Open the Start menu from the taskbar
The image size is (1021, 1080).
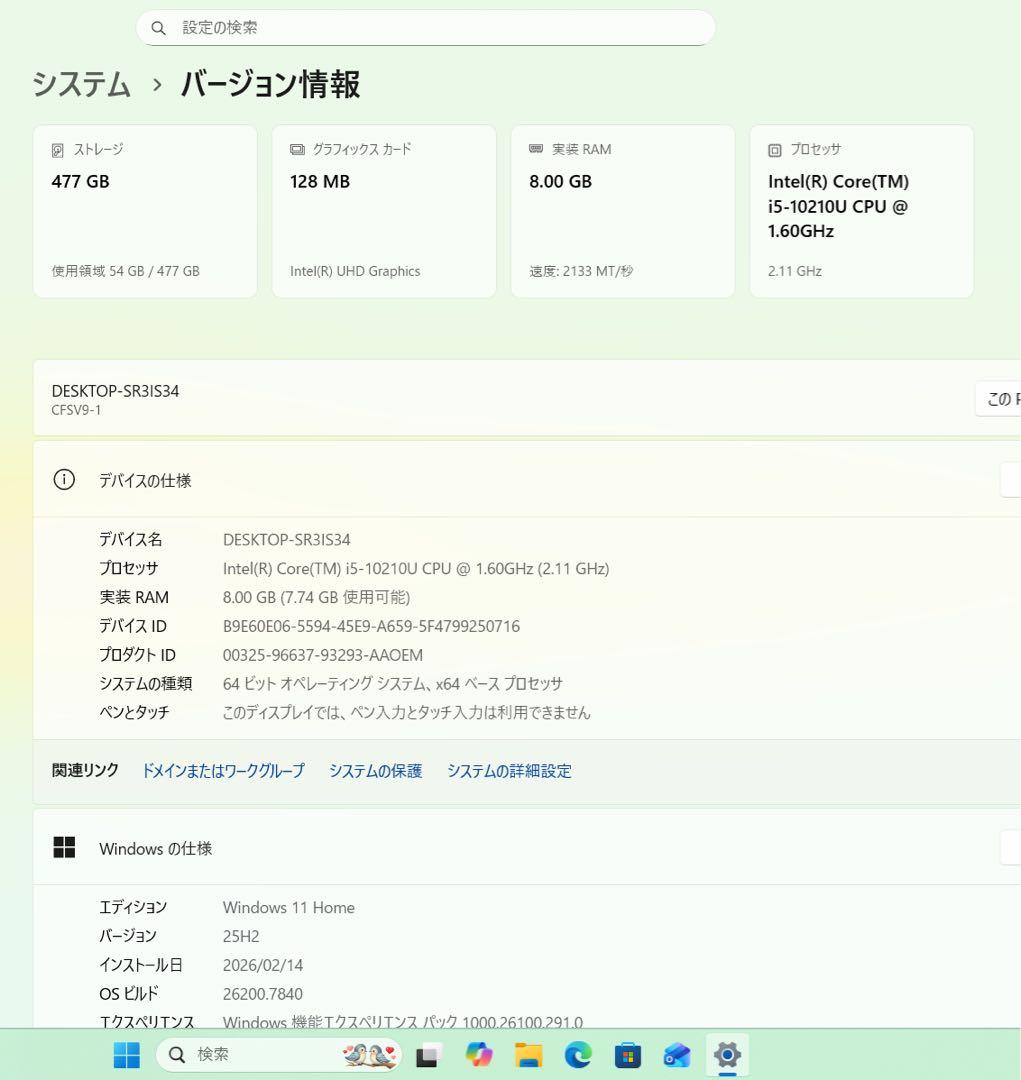pos(126,1055)
